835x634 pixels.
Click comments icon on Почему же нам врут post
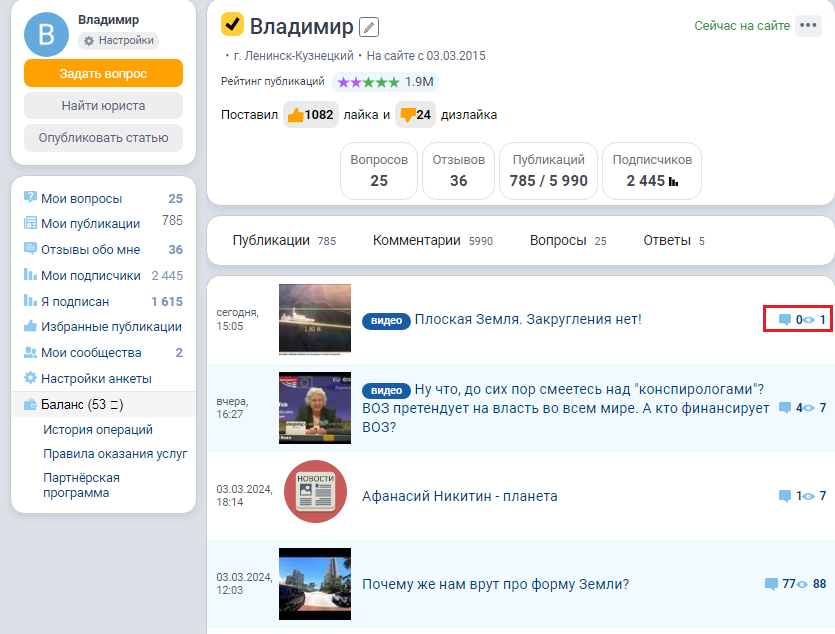[x=771, y=584]
